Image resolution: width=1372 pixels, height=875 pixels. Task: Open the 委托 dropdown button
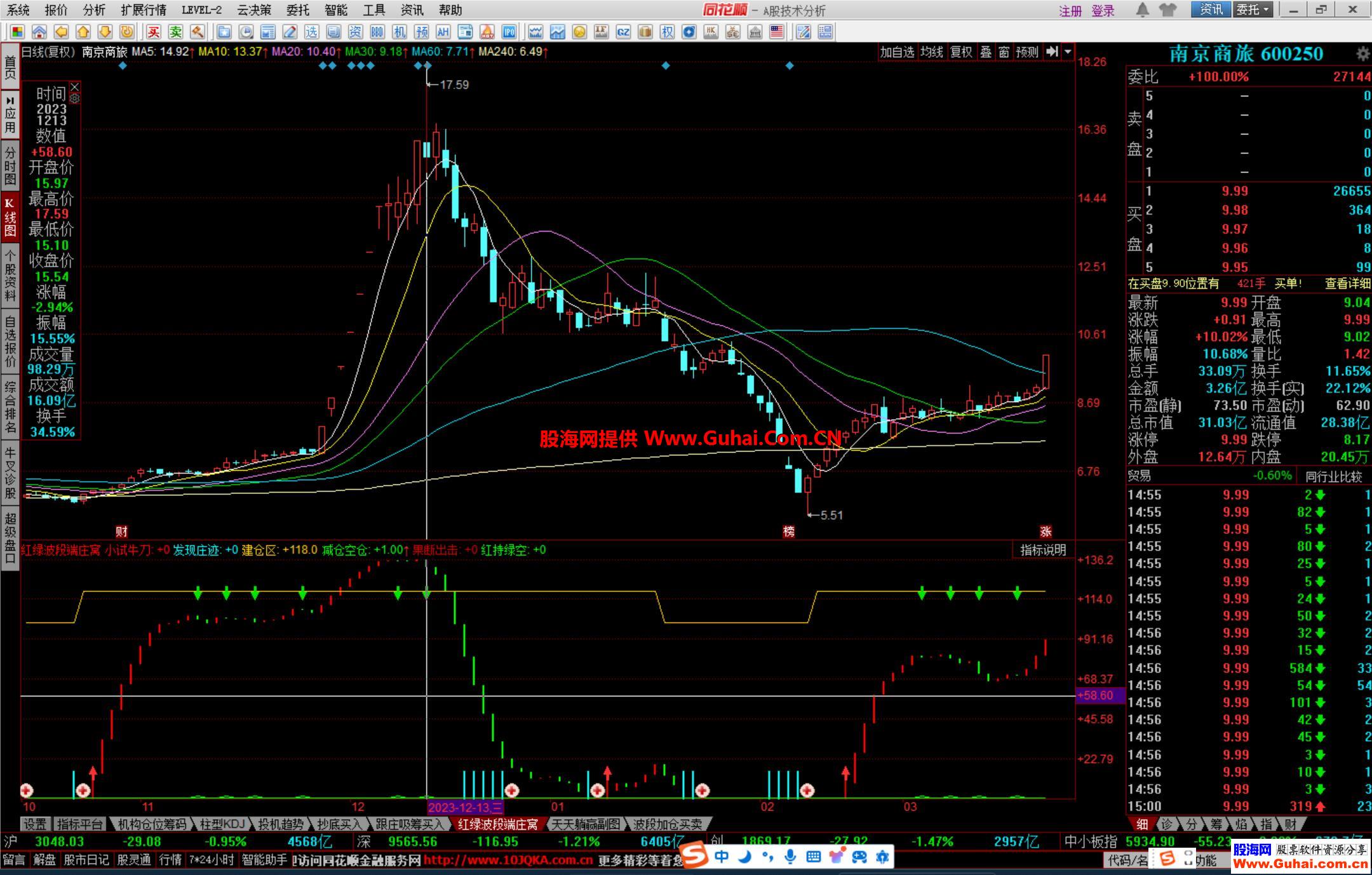click(1253, 10)
